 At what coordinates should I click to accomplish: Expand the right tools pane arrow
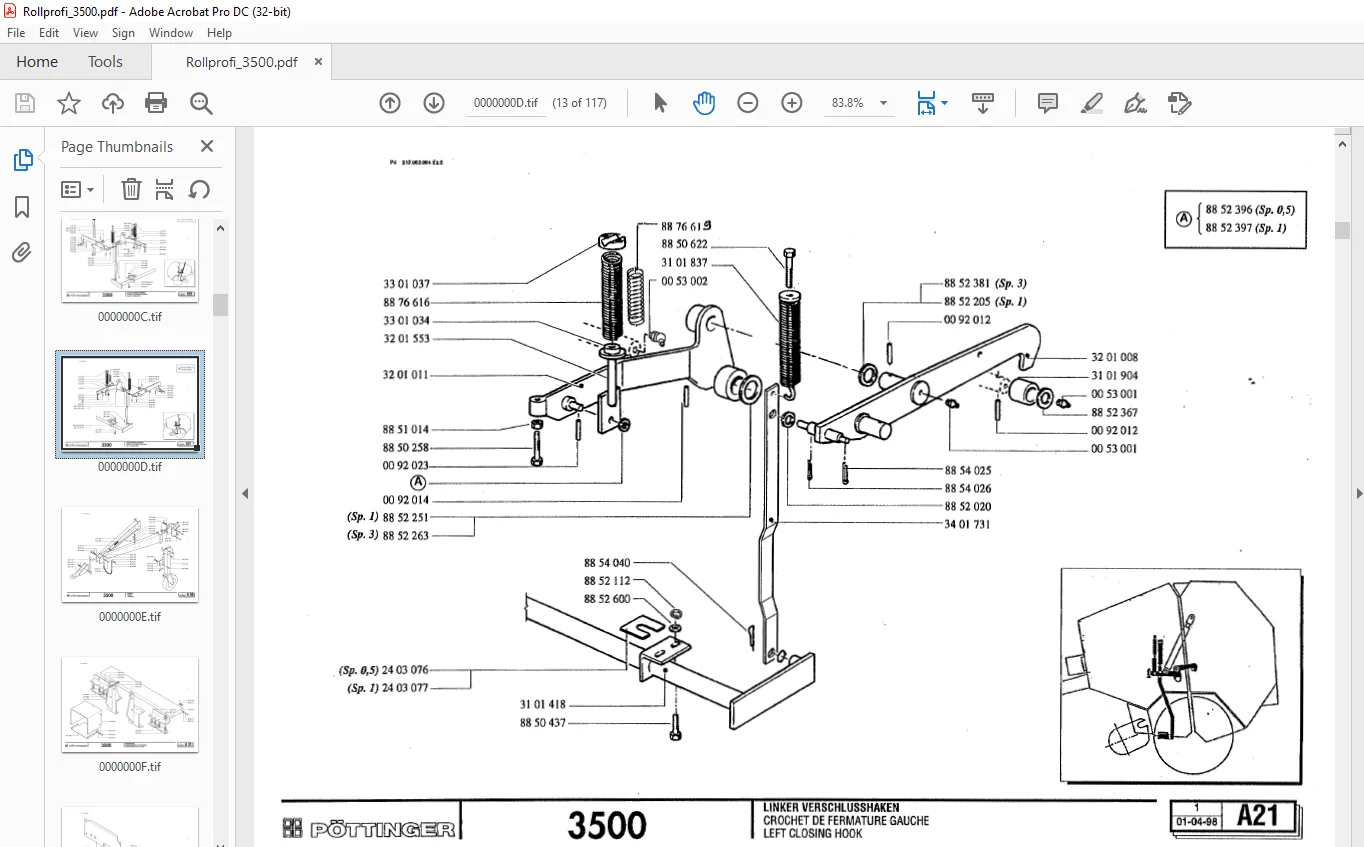click(1359, 493)
